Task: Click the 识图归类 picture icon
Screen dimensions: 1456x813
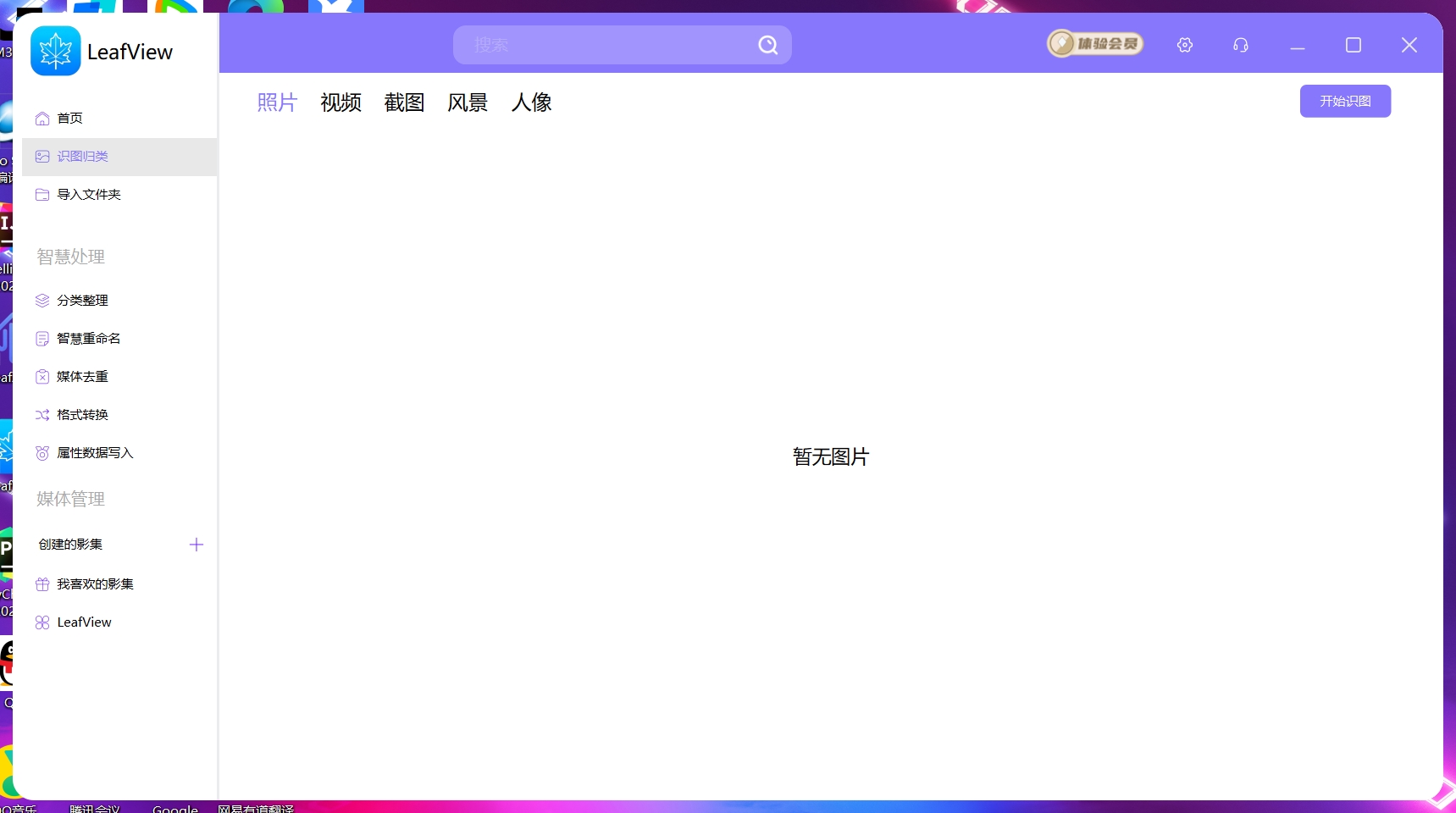Action: [42, 157]
